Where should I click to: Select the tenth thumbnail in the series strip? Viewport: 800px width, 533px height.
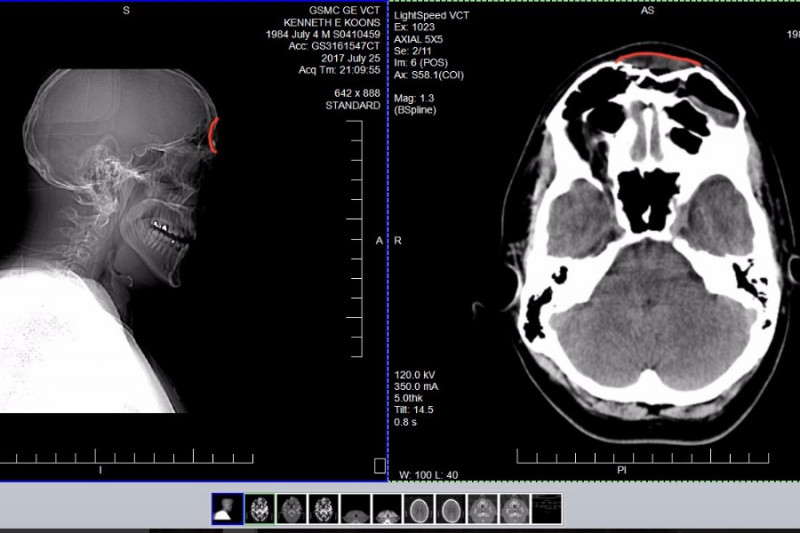click(x=515, y=508)
